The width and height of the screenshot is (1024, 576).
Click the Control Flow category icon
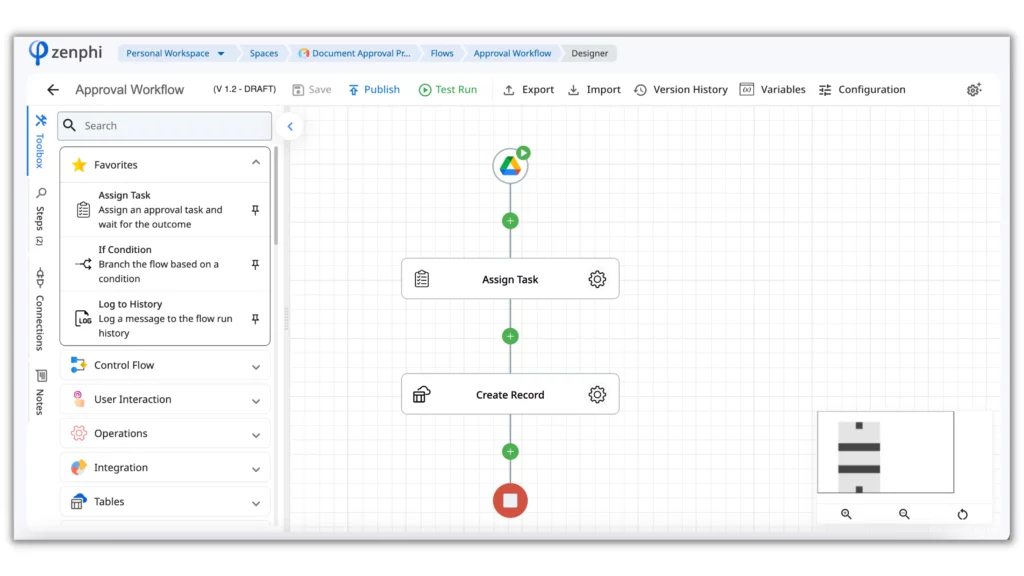pos(78,364)
